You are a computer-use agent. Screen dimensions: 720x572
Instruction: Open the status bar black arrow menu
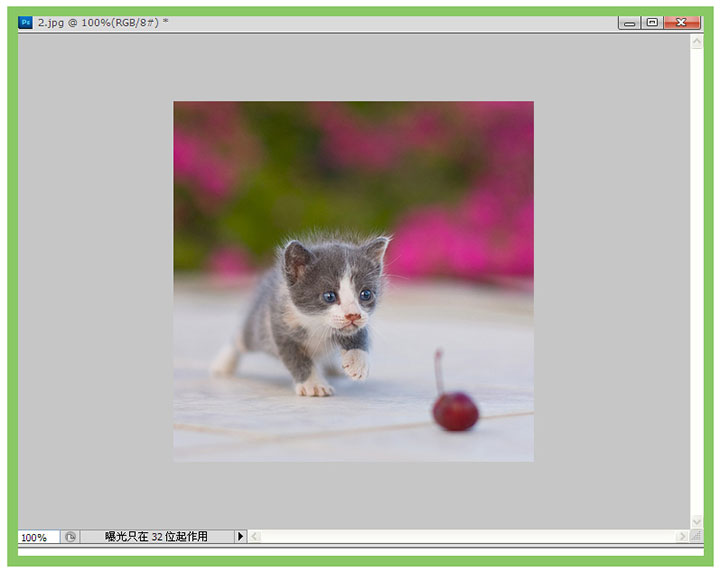[x=240, y=537]
